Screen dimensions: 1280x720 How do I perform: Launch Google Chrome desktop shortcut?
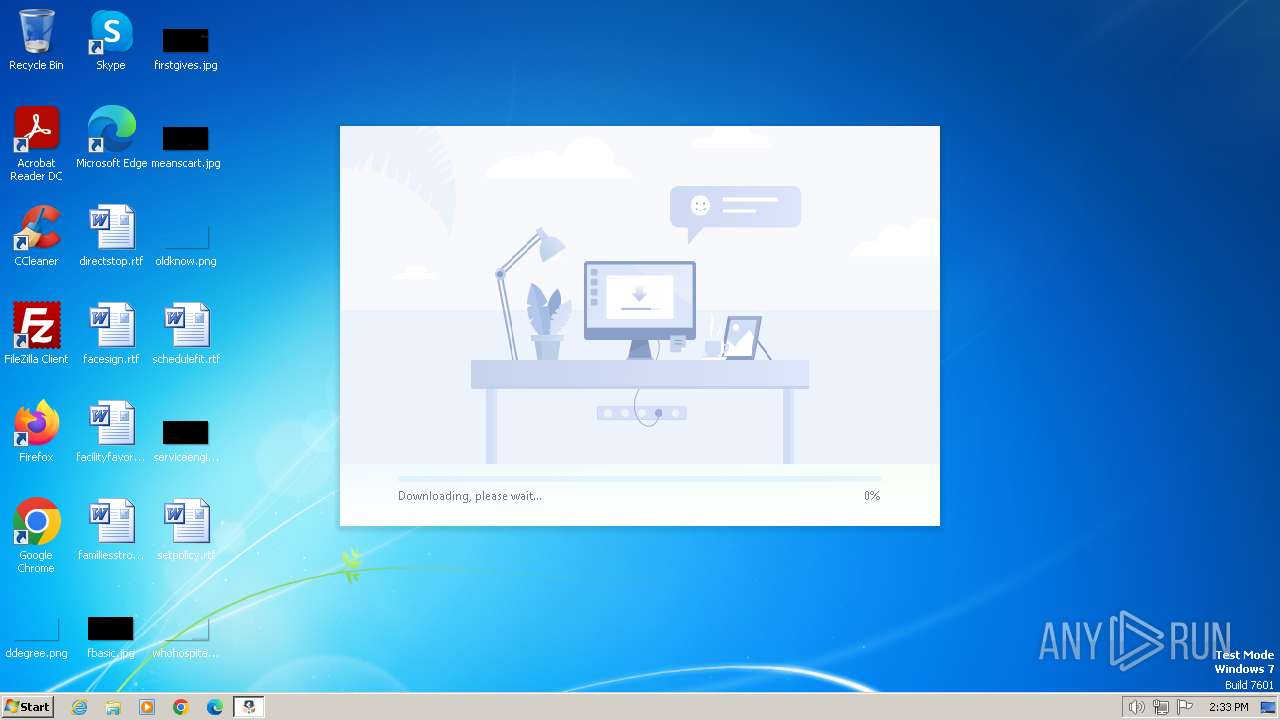click(x=36, y=536)
